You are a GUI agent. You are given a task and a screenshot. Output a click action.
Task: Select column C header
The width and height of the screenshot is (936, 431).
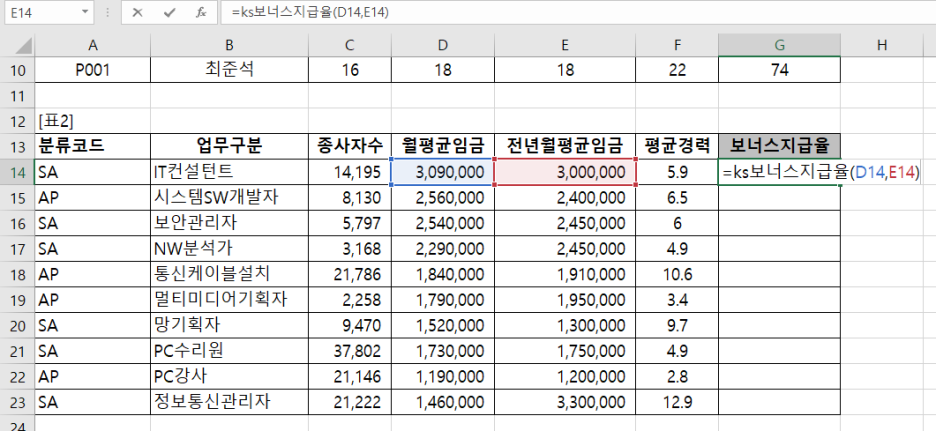coord(350,45)
